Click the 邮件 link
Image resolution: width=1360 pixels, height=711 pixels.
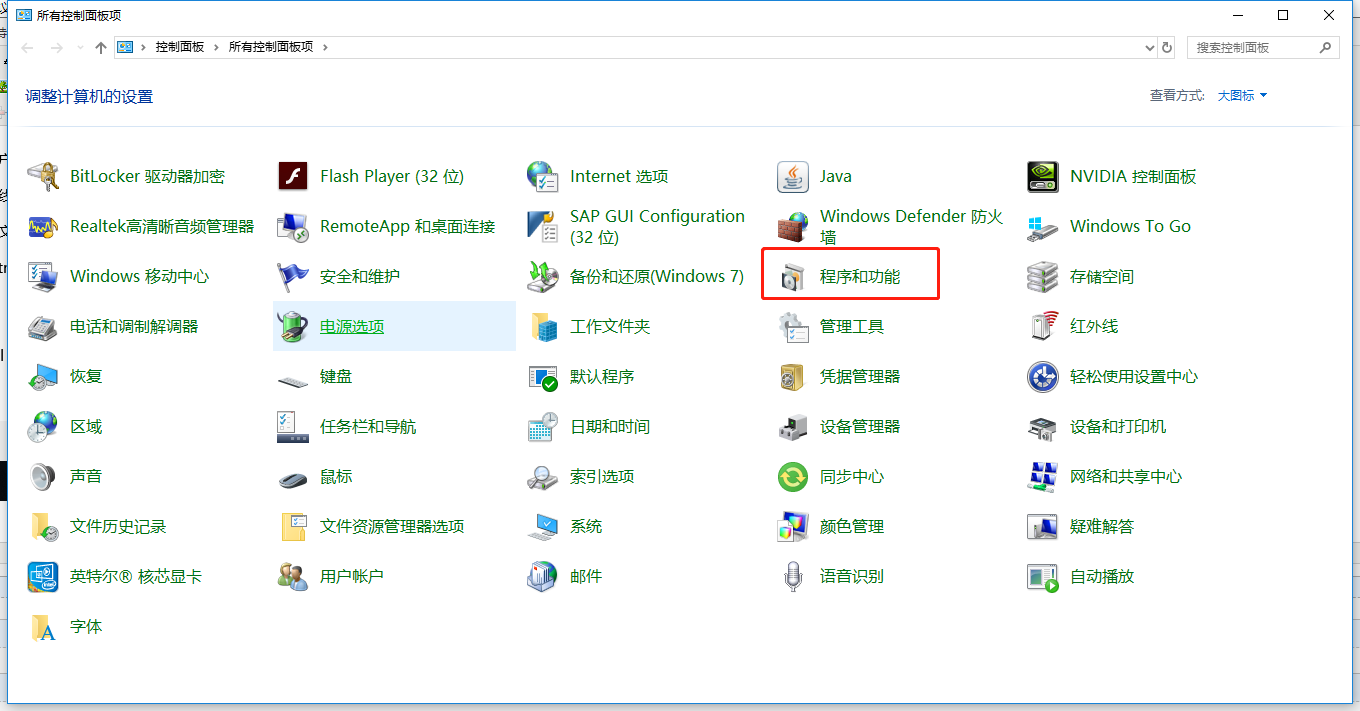(586, 577)
